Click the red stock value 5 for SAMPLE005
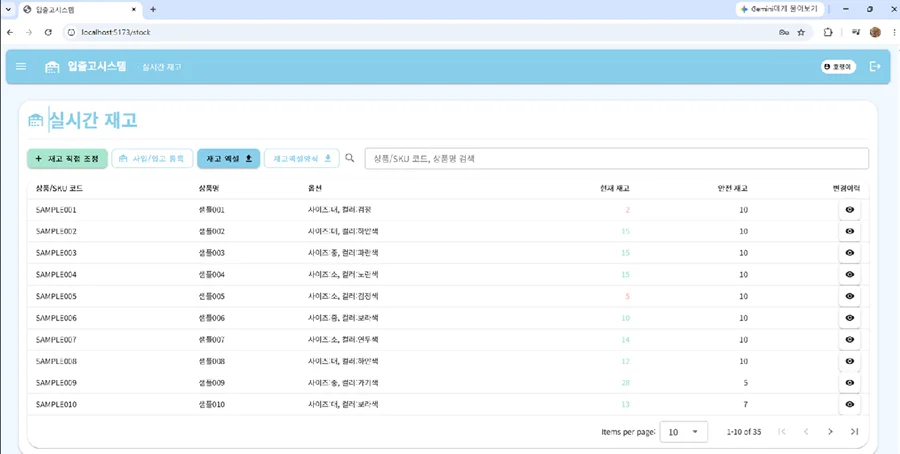This screenshot has height=454, width=900. [x=627, y=296]
